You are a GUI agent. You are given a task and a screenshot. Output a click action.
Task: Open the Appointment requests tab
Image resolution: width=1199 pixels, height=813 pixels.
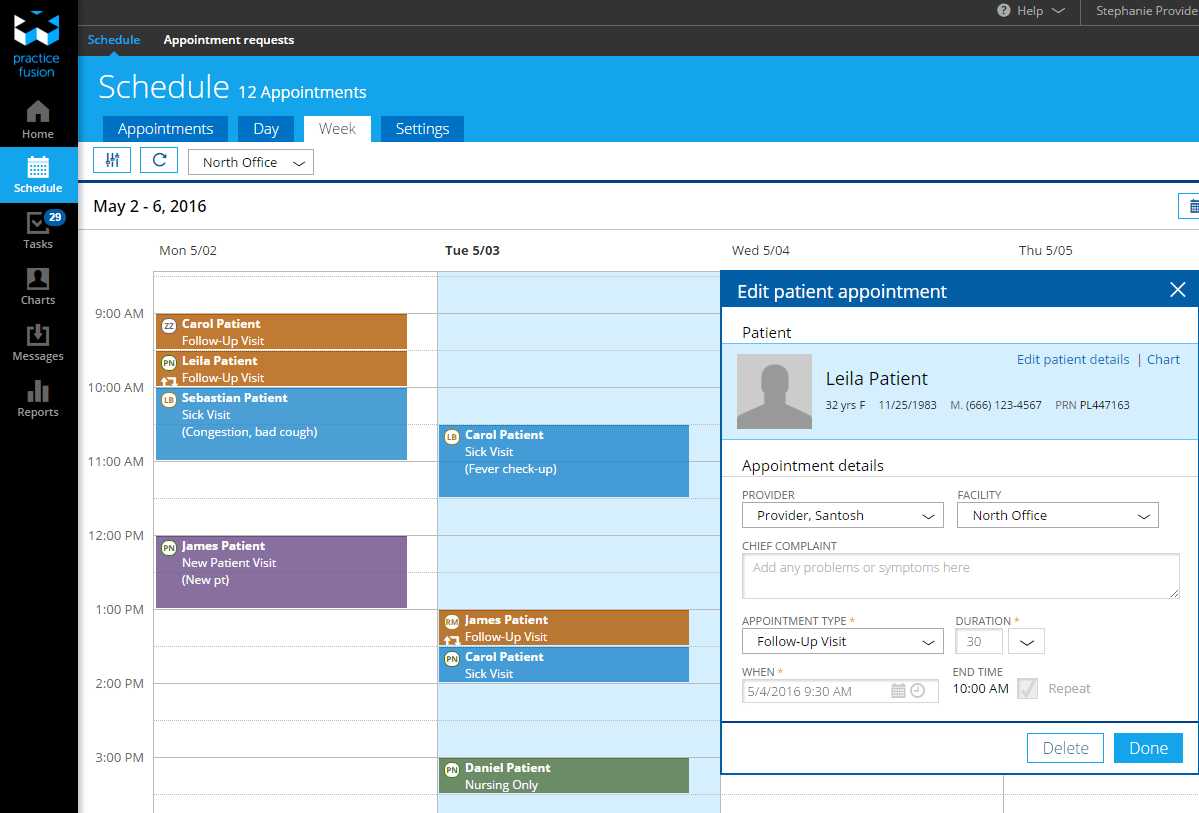(x=229, y=40)
